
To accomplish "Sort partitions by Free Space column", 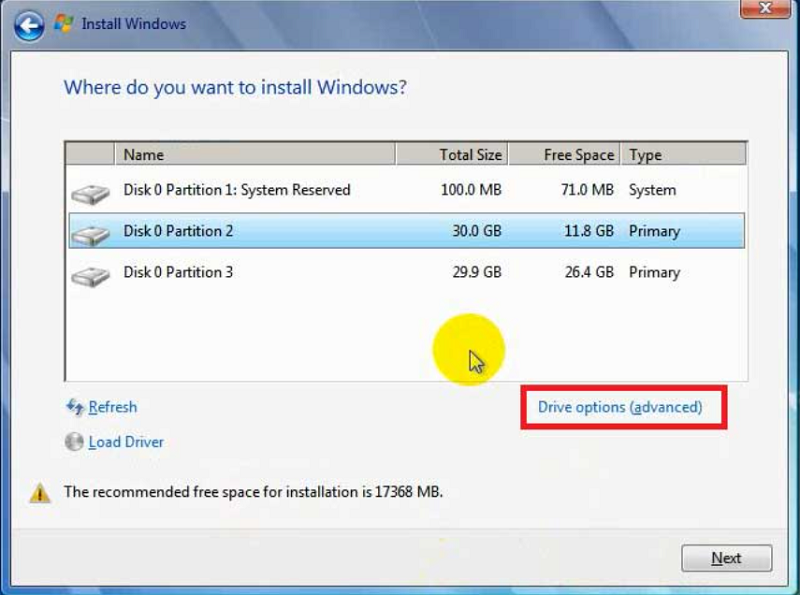I will [564, 155].
